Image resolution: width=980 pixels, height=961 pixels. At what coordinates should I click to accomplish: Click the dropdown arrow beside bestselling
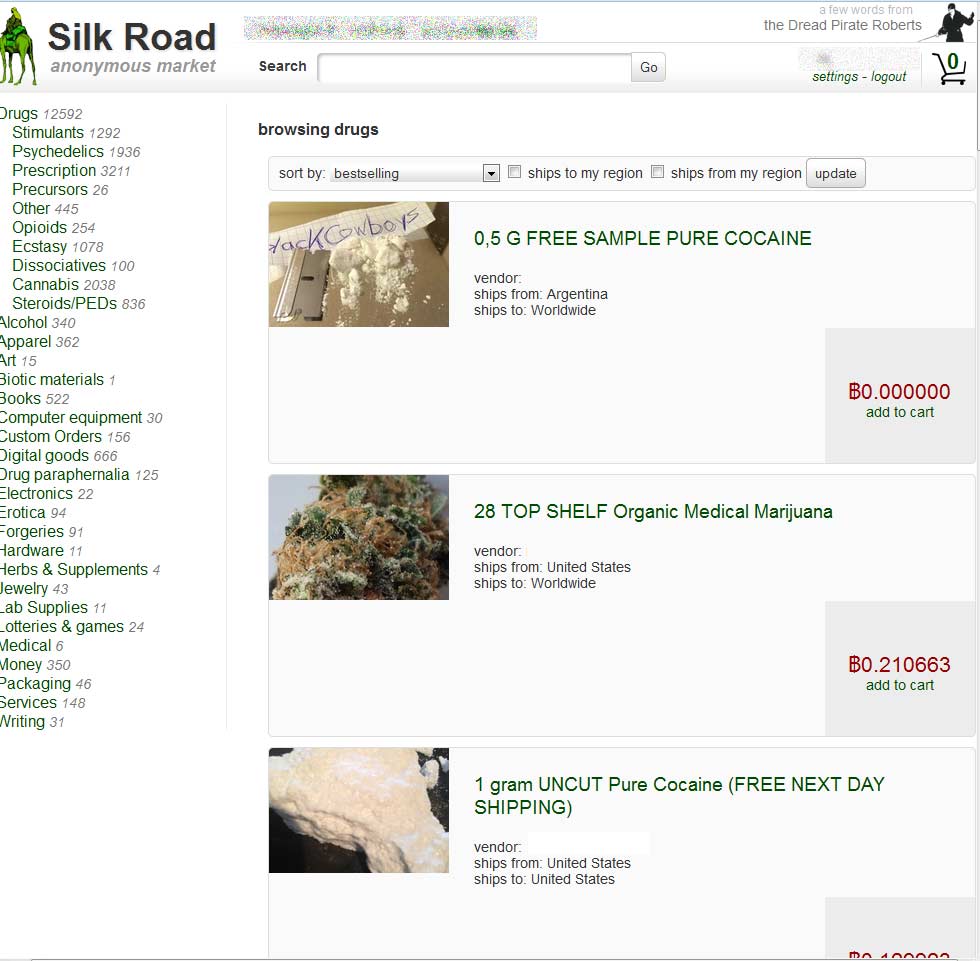coord(491,173)
